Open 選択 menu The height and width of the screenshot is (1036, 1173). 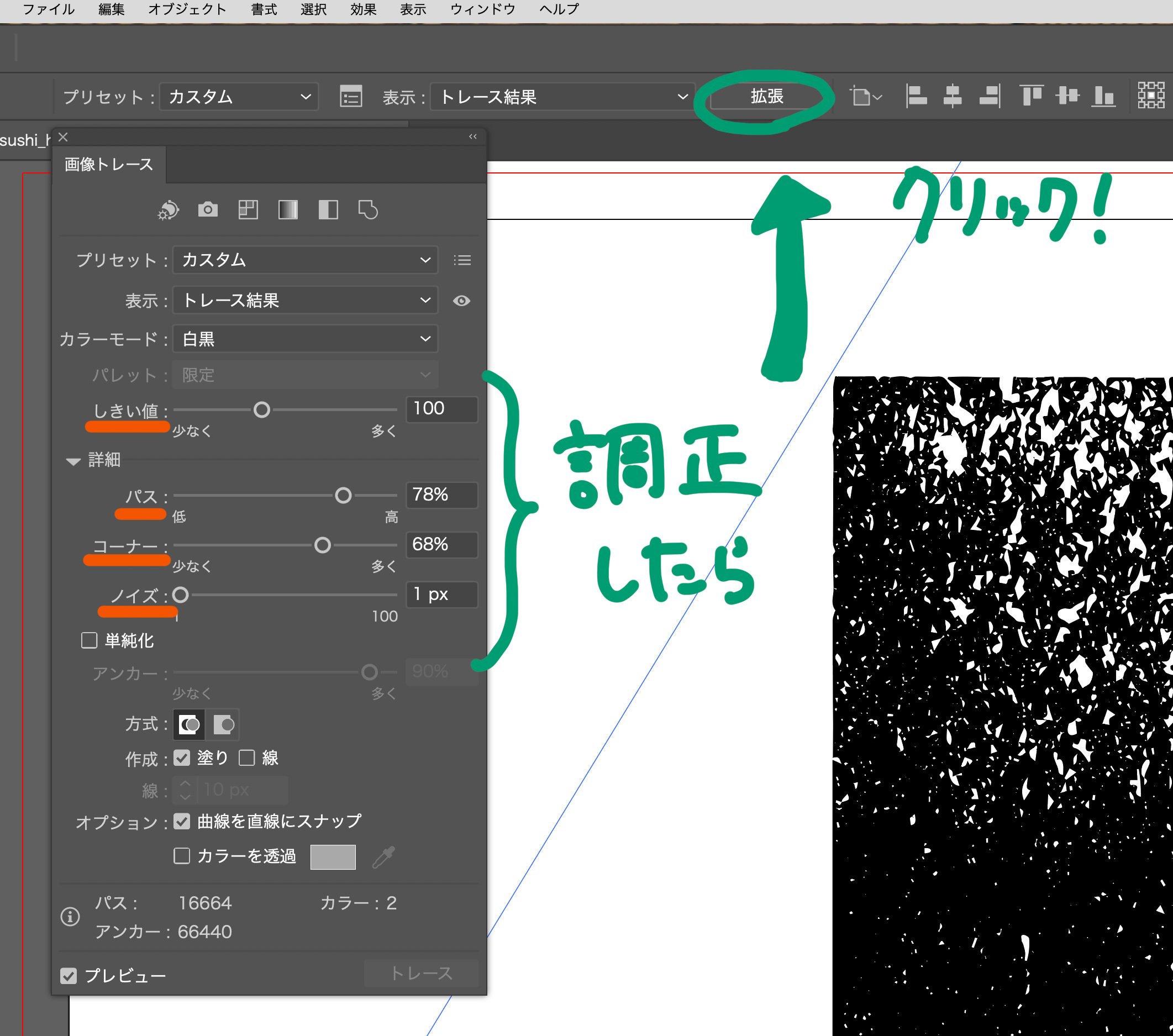[x=313, y=9]
